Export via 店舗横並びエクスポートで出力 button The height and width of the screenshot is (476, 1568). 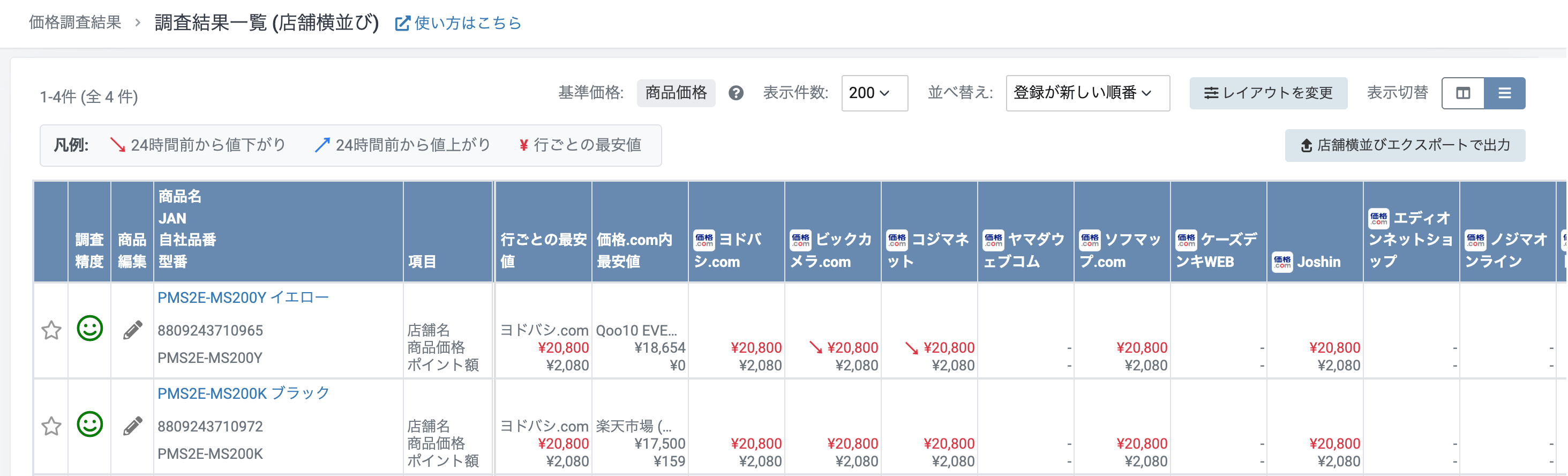(1405, 145)
